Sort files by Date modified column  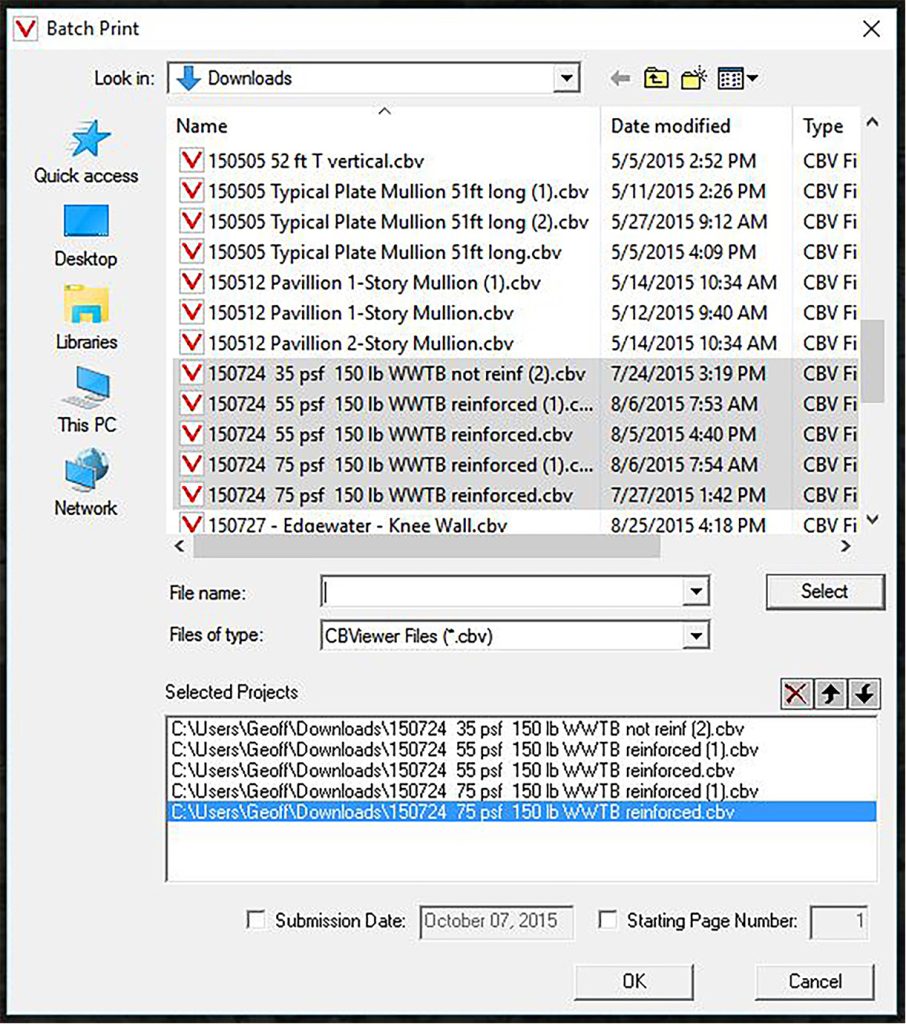click(670, 126)
